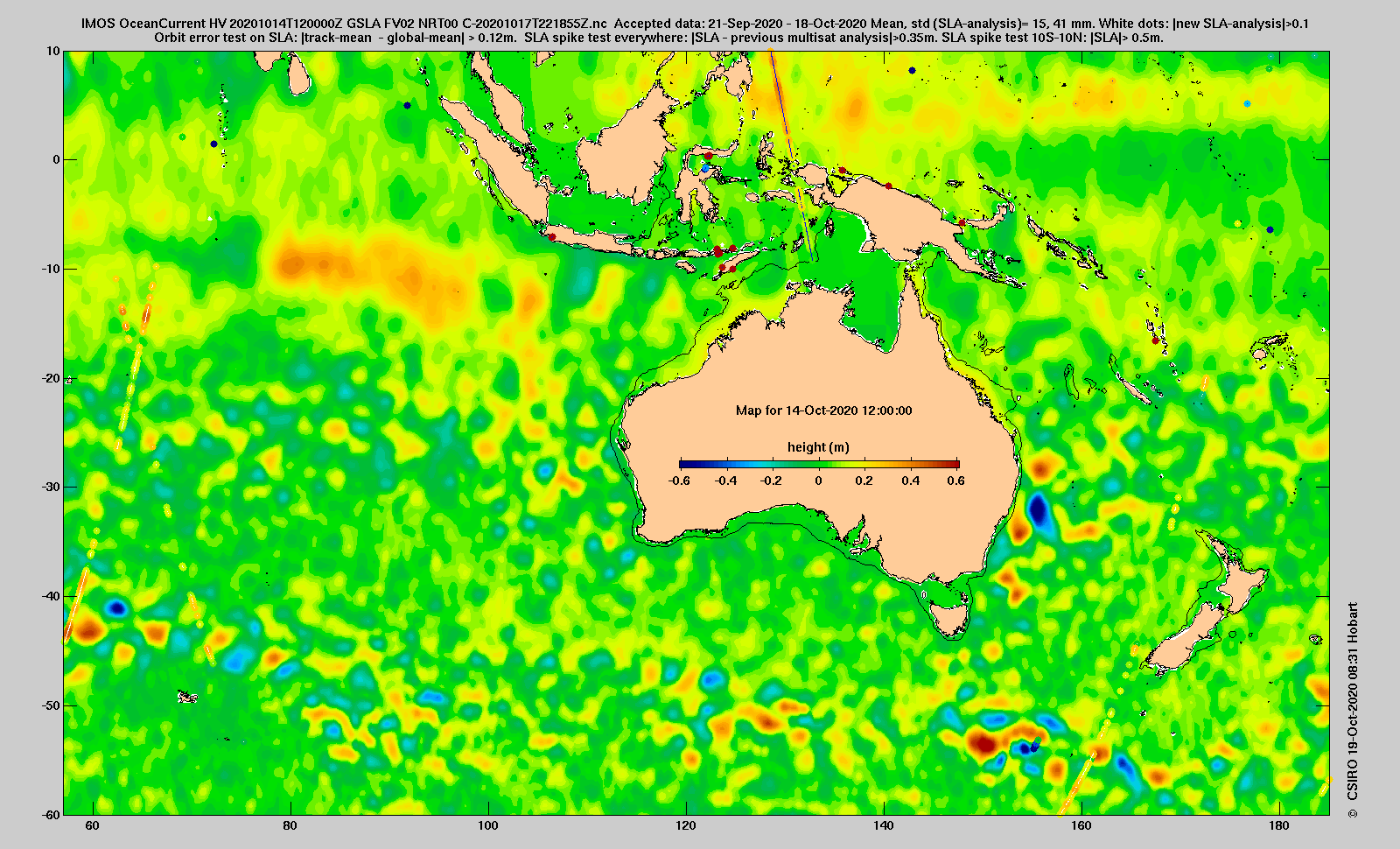Click the CSIRO 19-Oct-2020 vertical credit text
This screenshot has width=1400, height=849.
click(1353, 710)
